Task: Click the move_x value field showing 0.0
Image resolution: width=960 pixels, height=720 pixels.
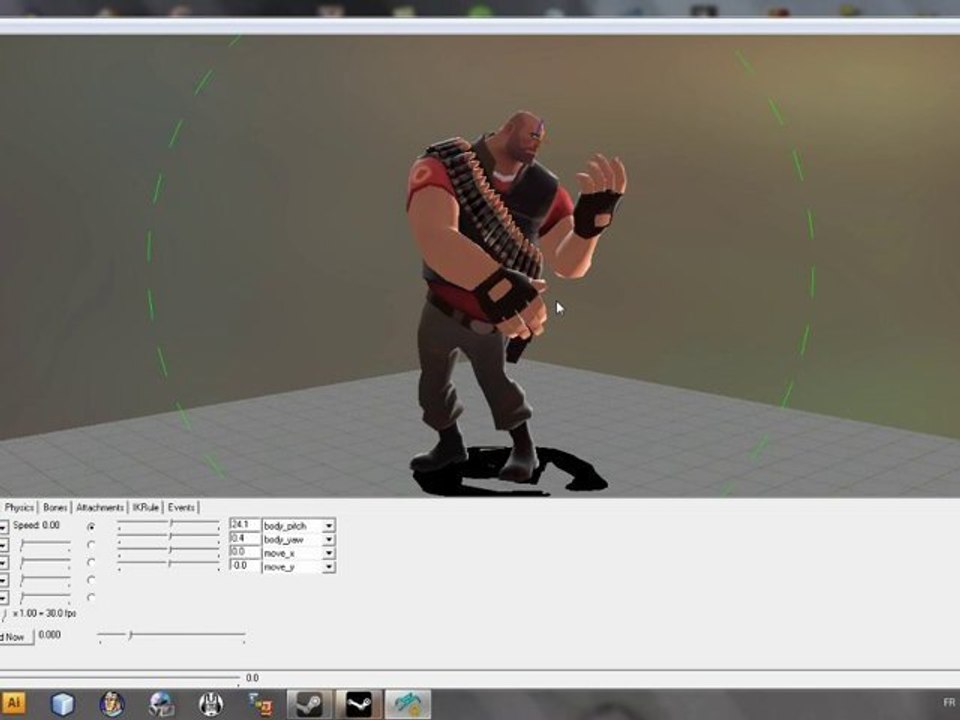Action: coord(245,552)
